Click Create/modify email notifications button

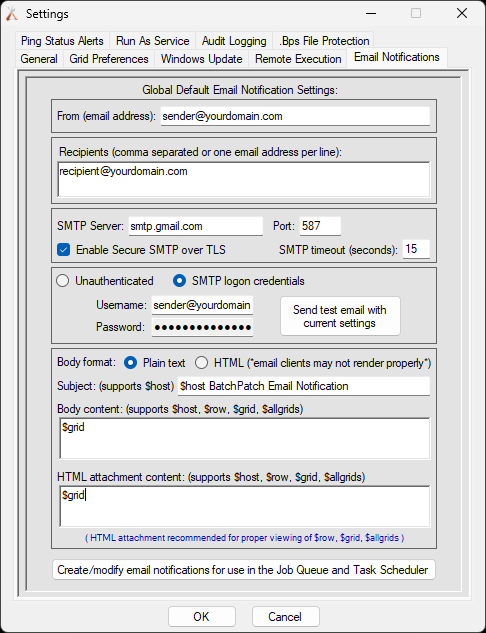click(244, 570)
